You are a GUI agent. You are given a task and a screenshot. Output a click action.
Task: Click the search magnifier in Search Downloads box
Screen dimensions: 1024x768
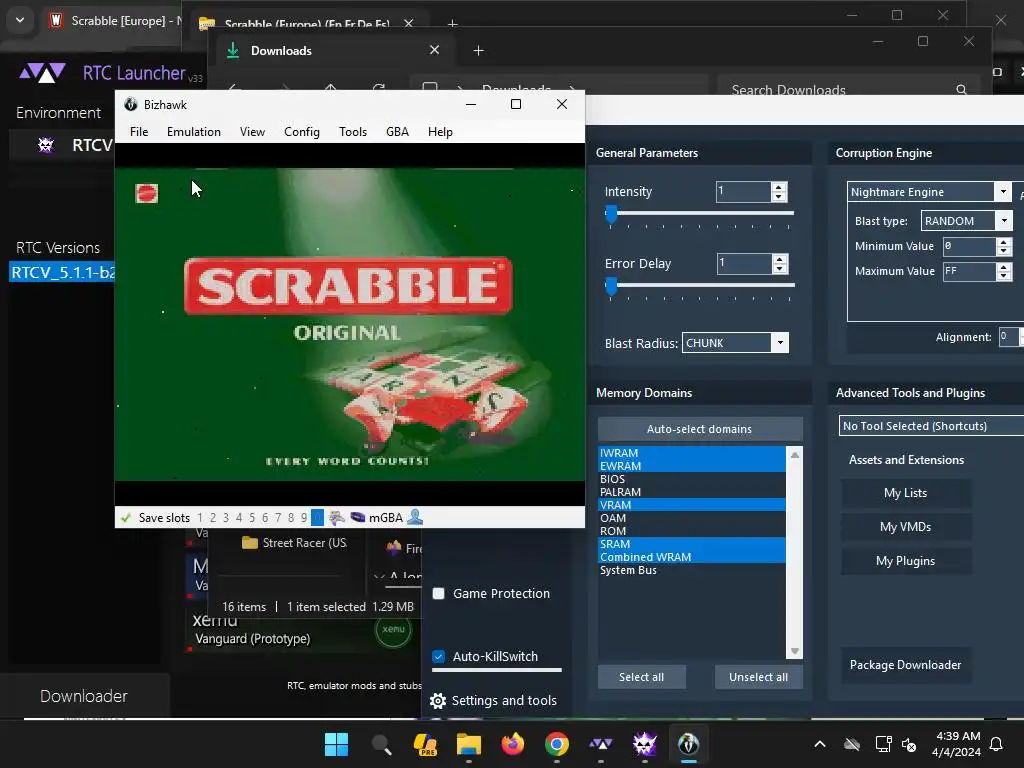(x=961, y=90)
